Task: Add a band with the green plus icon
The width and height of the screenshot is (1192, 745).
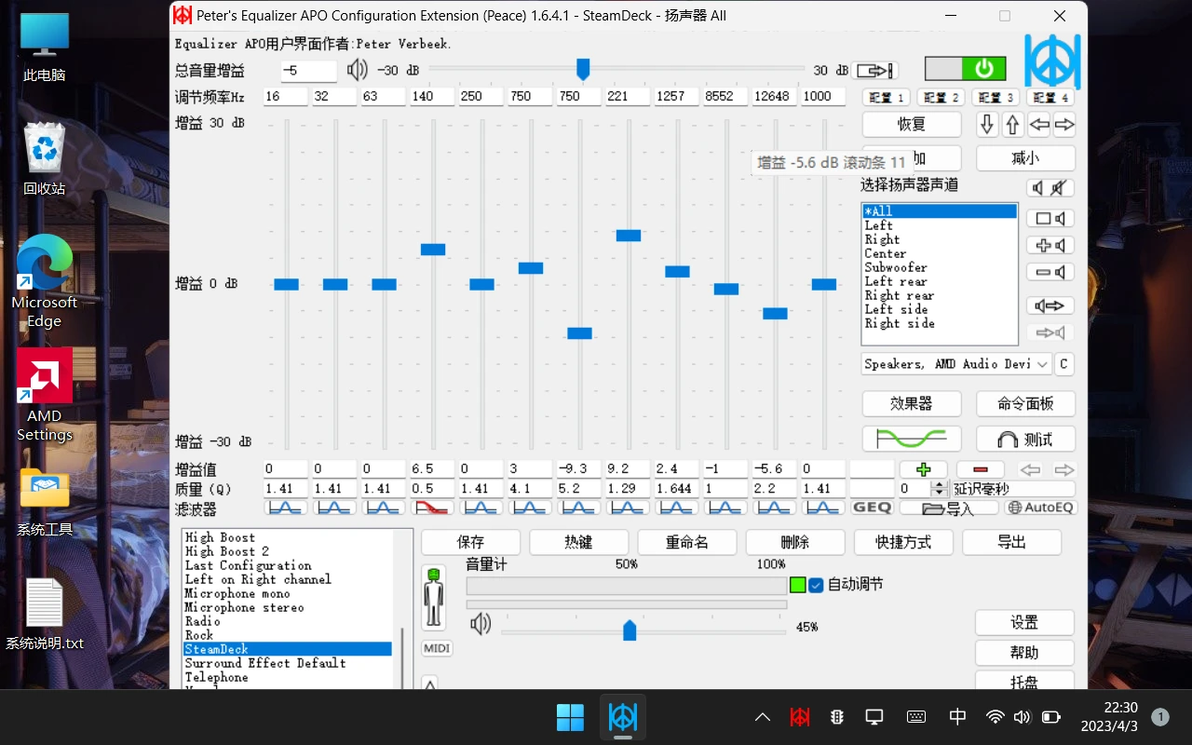Action: coord(923,469)
